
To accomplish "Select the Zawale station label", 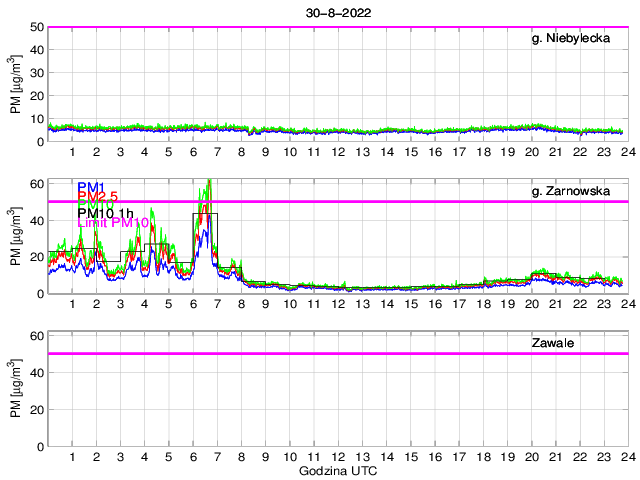I will [x=551, y=344].
